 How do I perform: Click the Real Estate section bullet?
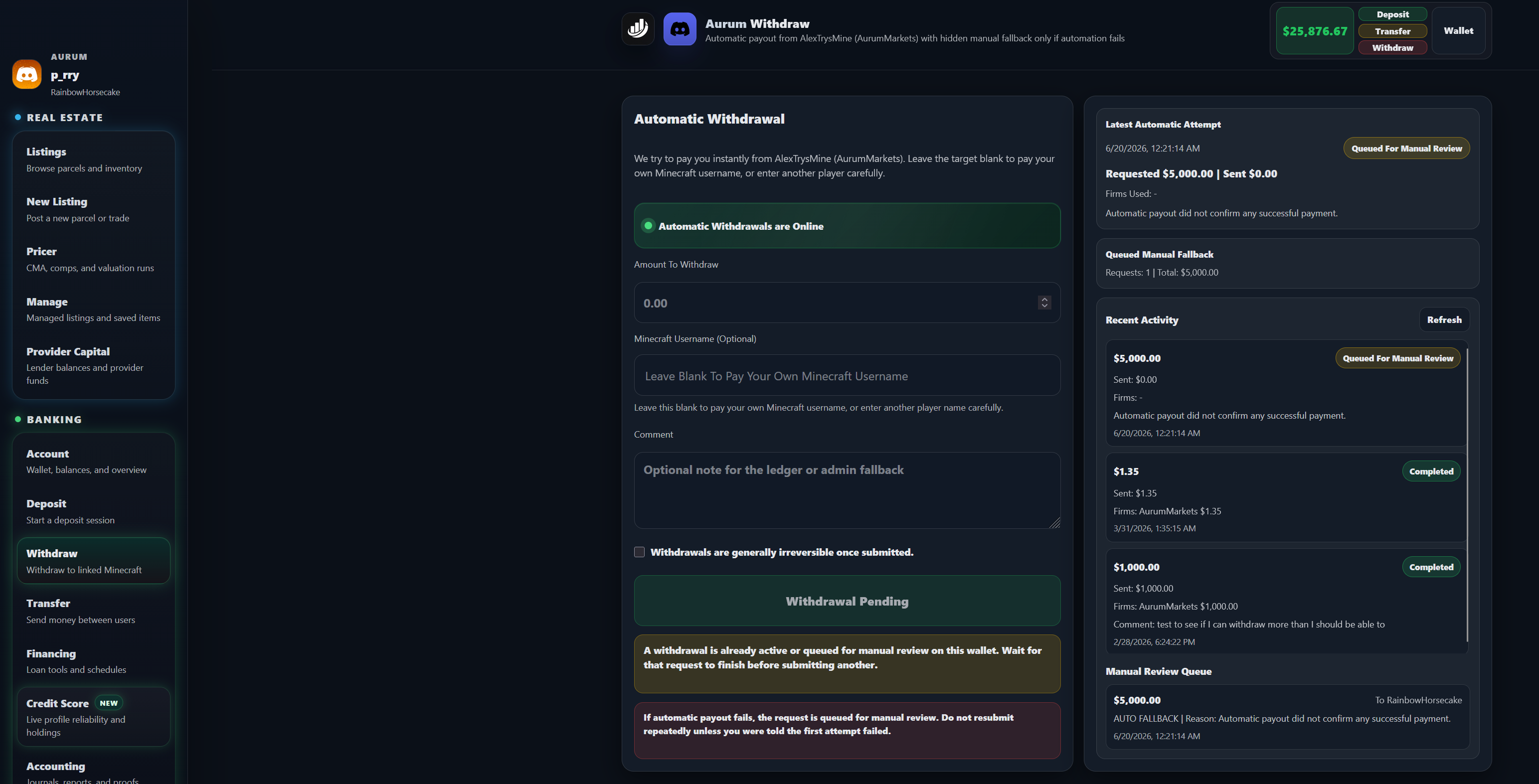[x=18, y=117]
